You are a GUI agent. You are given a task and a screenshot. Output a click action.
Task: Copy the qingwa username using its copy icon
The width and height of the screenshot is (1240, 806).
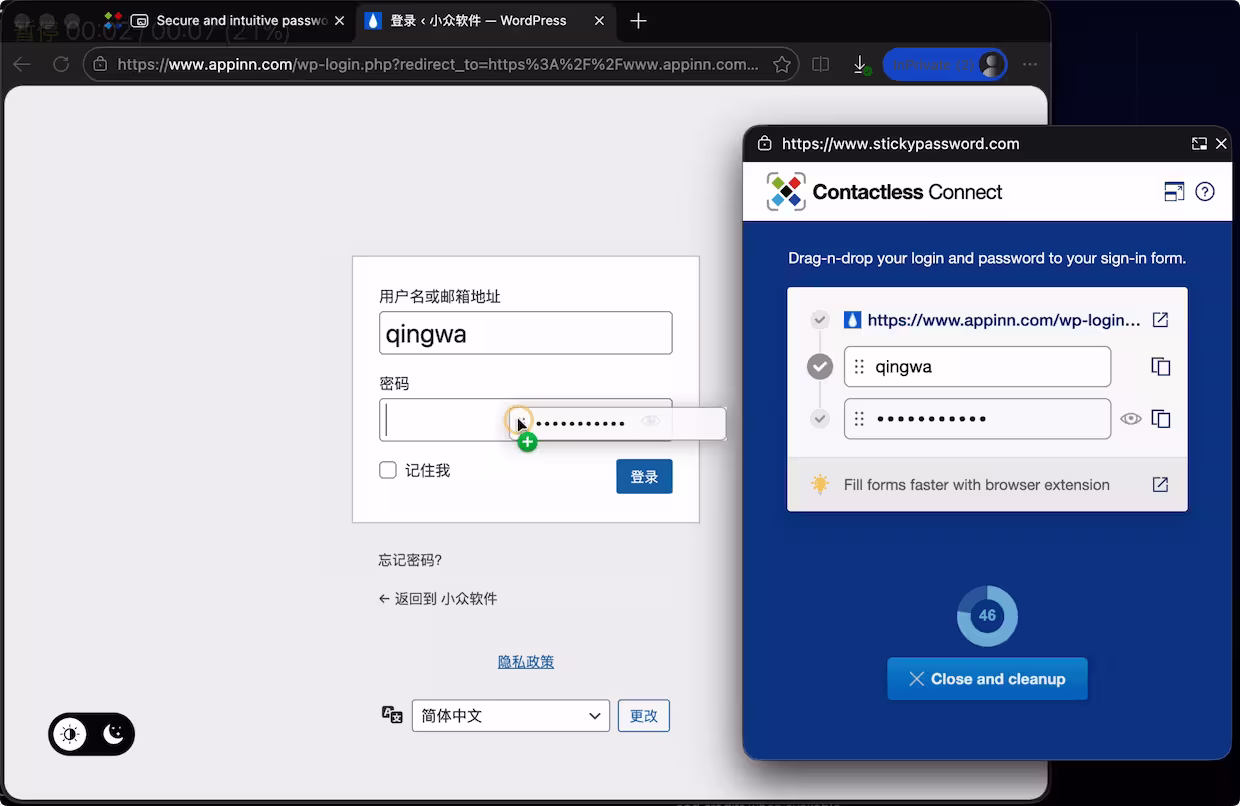point(1160,366)
